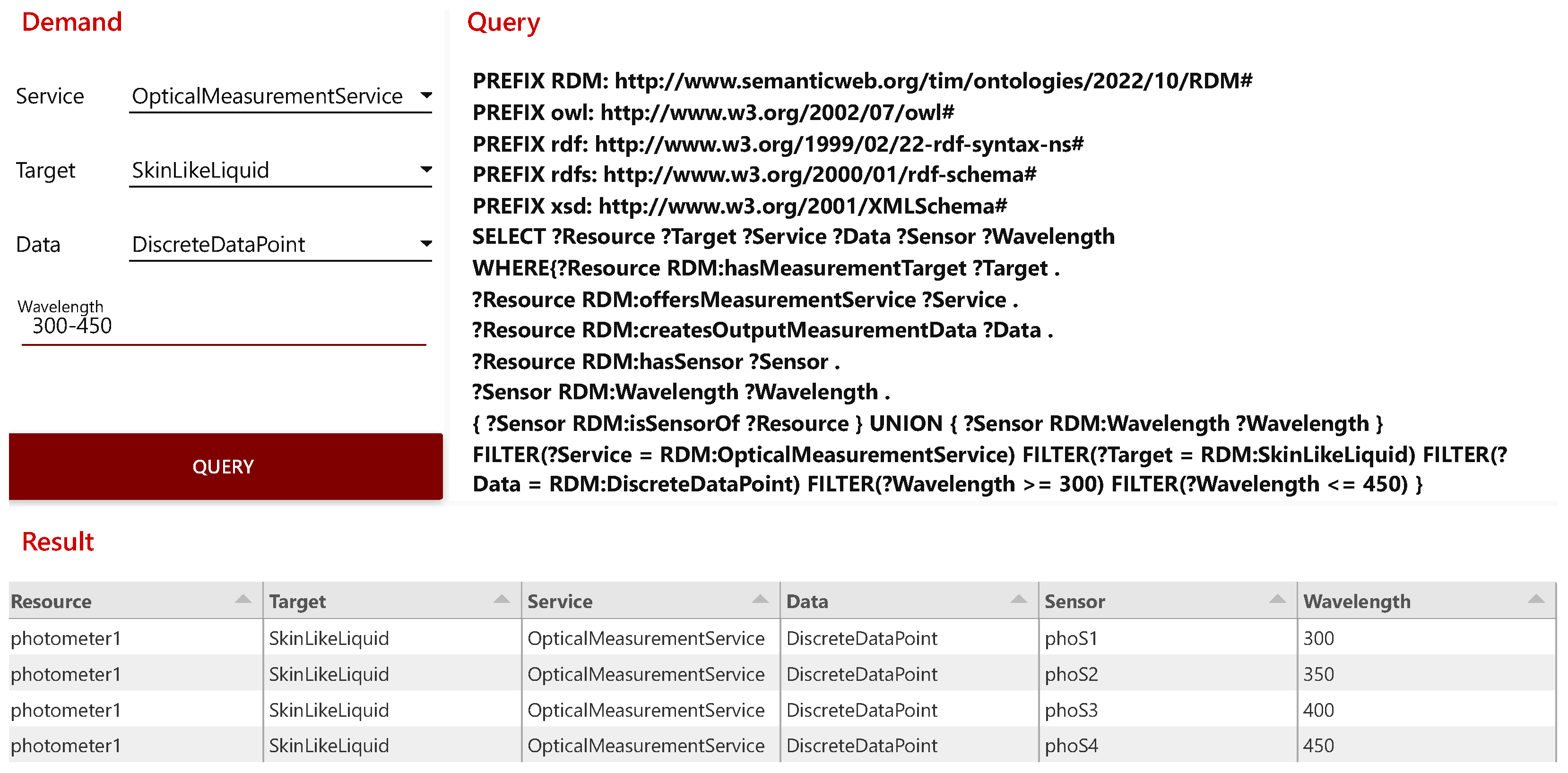
Task: Click DiscreteDataPoint in the Data field
Action: click(218, 244)
